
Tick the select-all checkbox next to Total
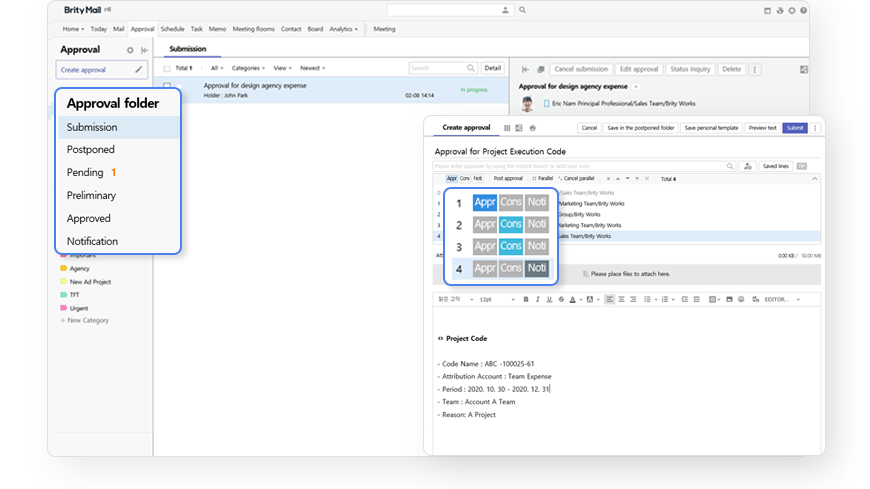pos(167,68)
